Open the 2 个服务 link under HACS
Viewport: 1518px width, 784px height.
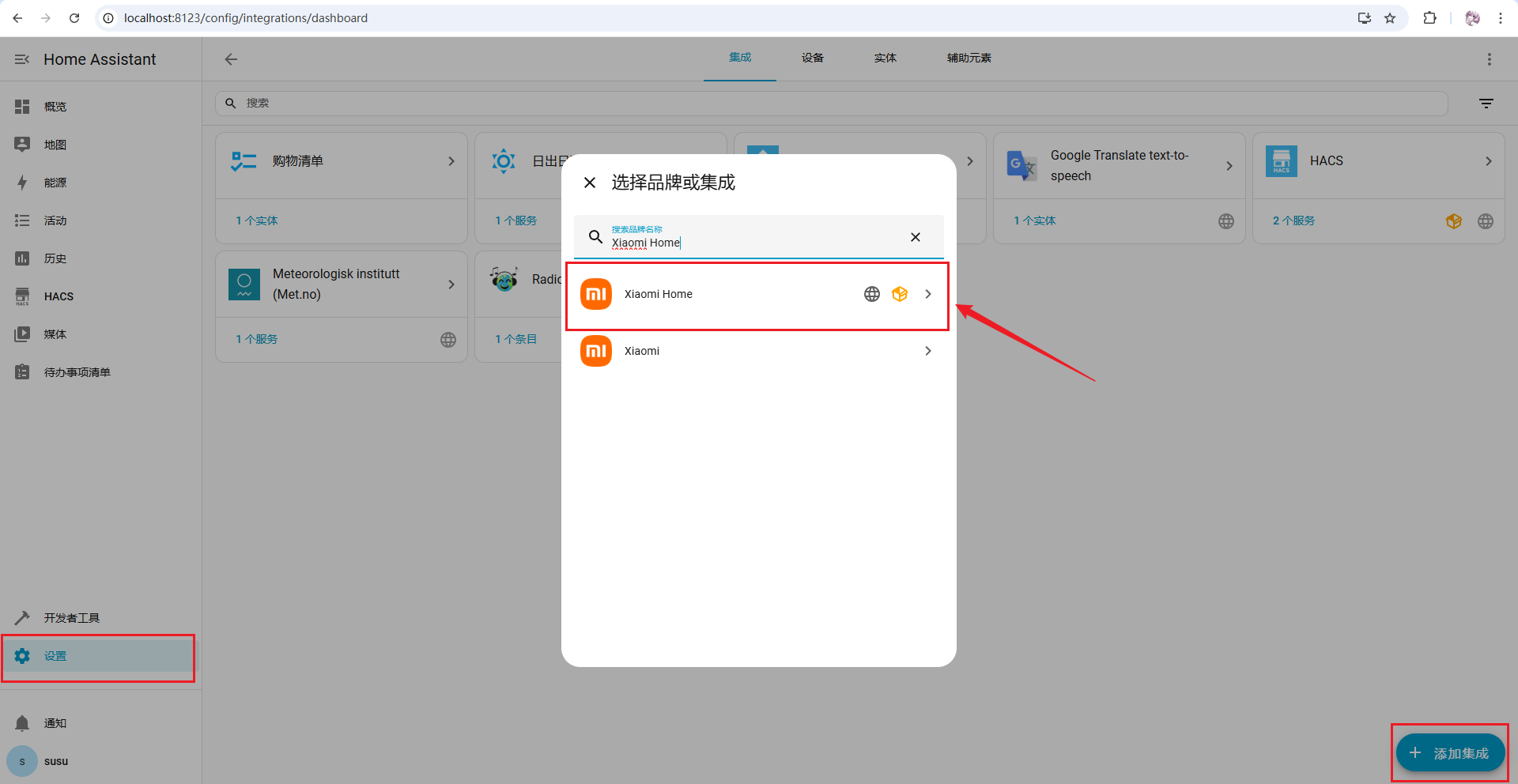1294,220
